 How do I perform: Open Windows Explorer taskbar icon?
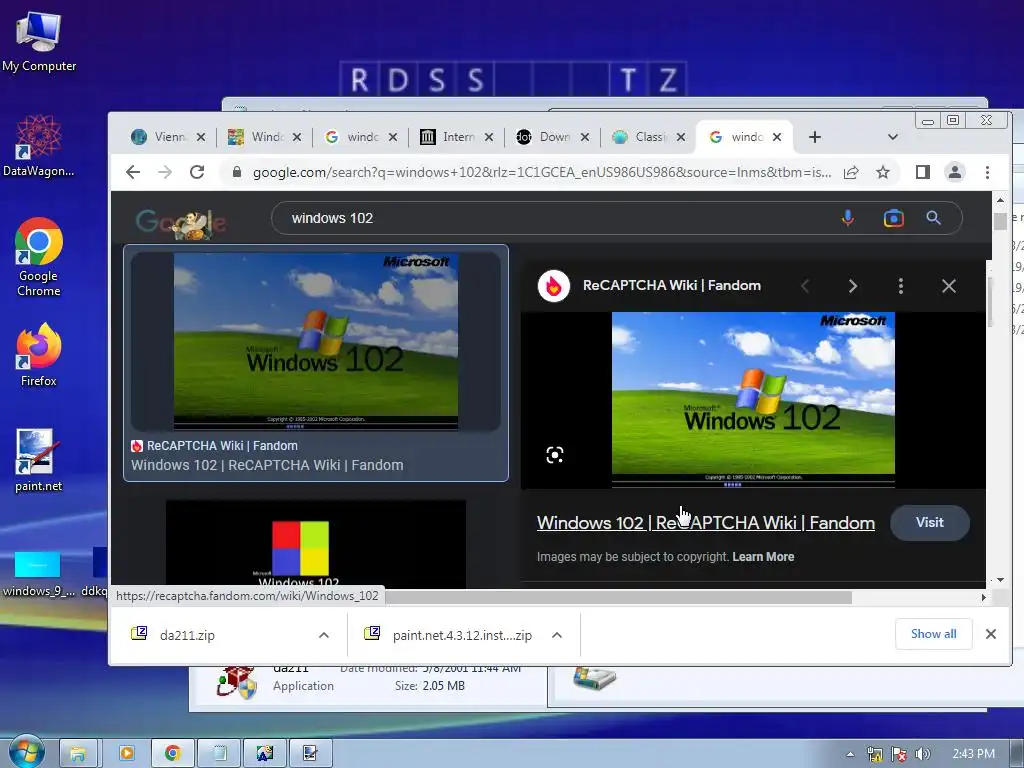pos(78,754)
